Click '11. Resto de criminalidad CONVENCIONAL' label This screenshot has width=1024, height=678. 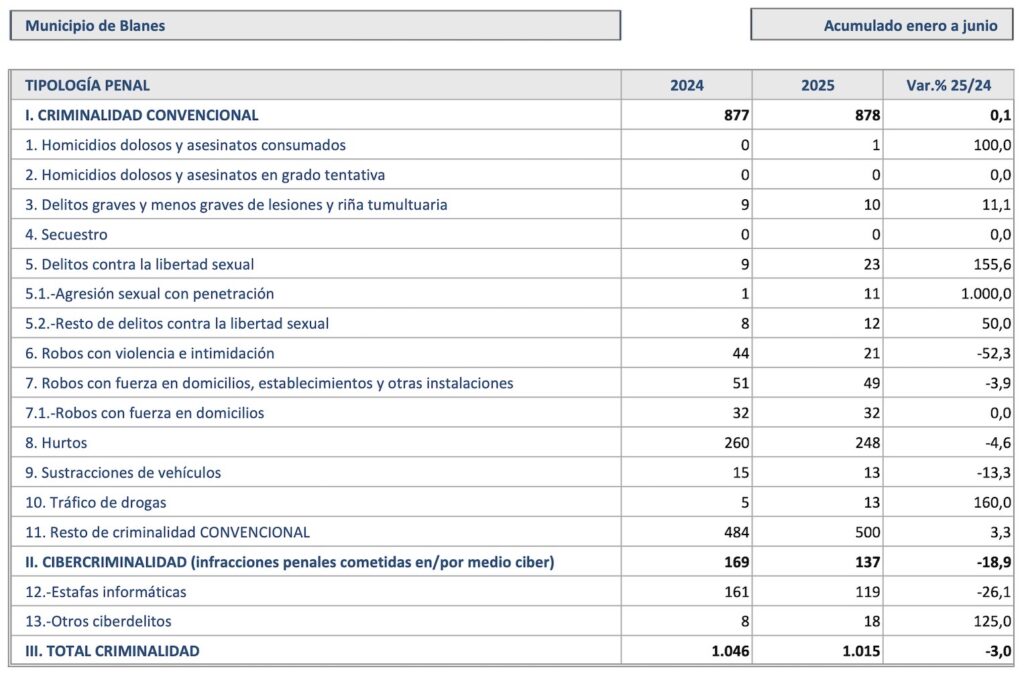[x=167, y=532]
